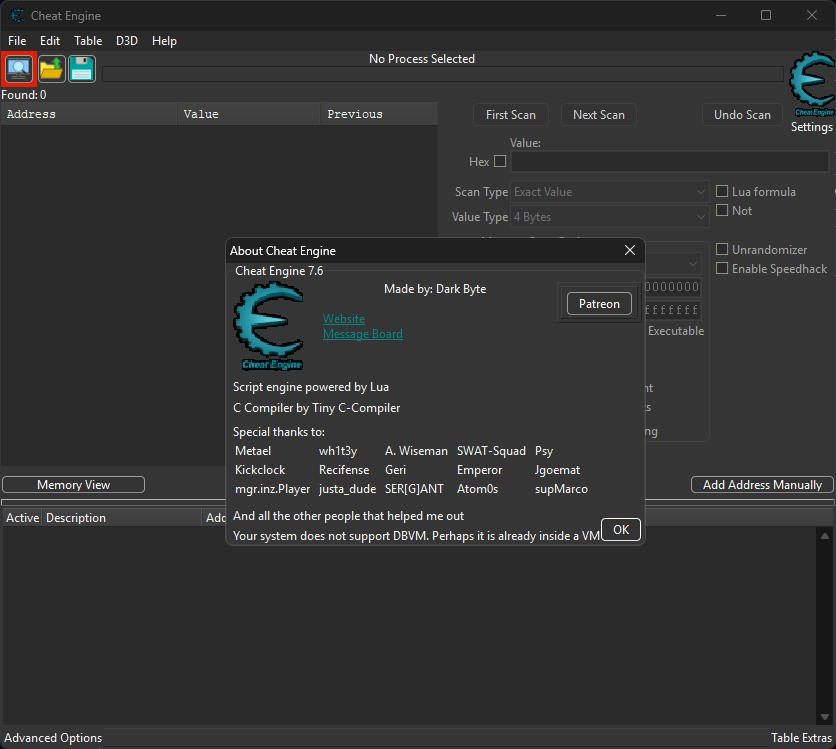Open the process list icon
This screenshot has width=836, height=749.
coord(19,69)
